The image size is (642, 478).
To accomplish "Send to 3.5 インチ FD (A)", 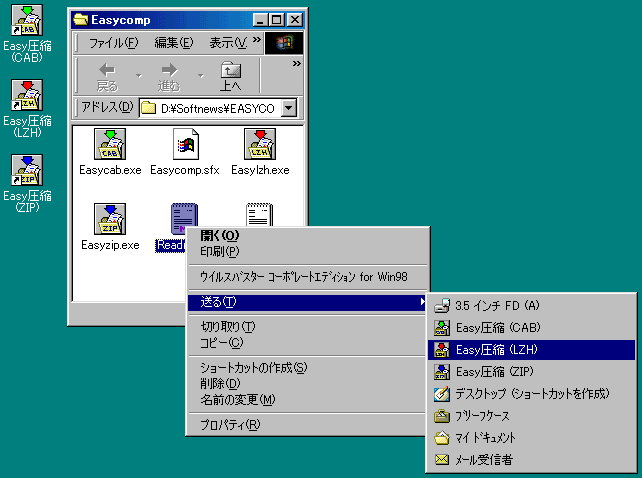I will (531, 306).
